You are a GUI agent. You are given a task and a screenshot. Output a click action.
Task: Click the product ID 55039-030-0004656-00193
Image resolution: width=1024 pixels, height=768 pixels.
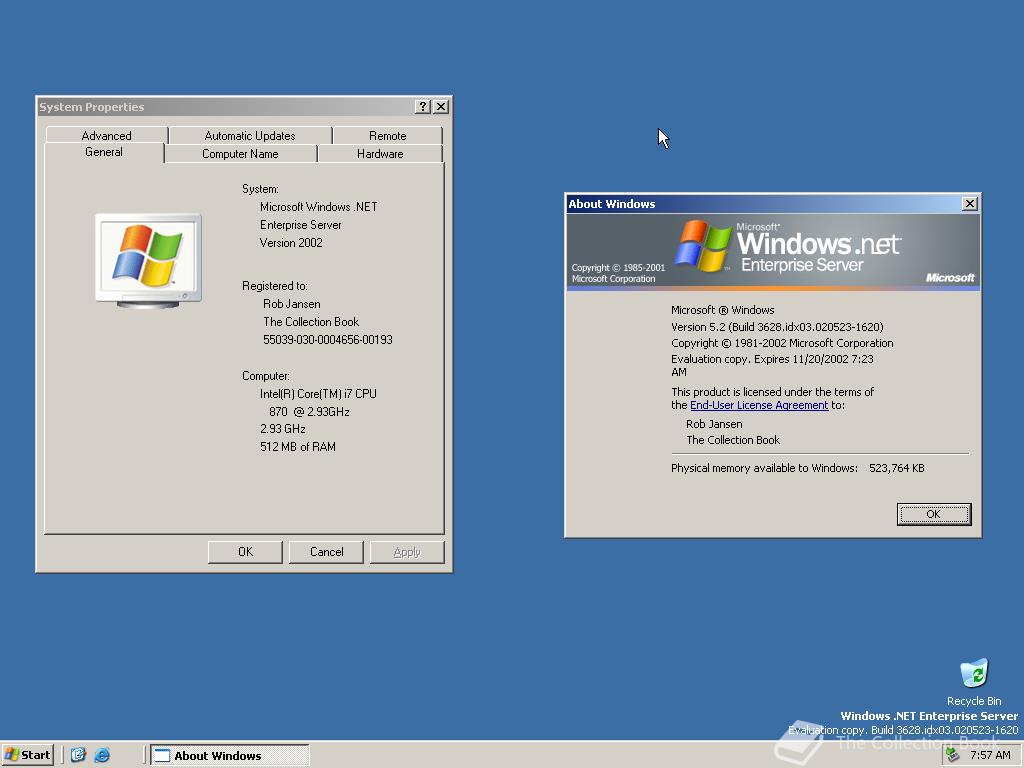(328, 340)
